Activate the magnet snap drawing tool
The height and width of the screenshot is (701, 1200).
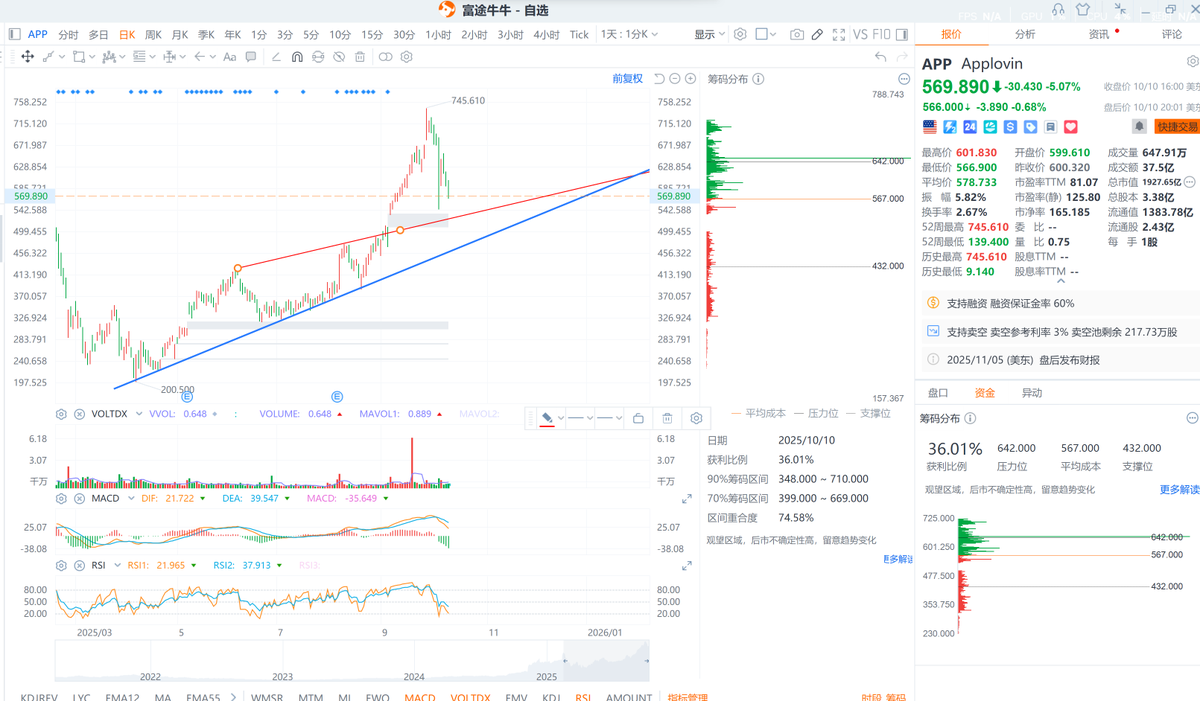coord(297,57)
